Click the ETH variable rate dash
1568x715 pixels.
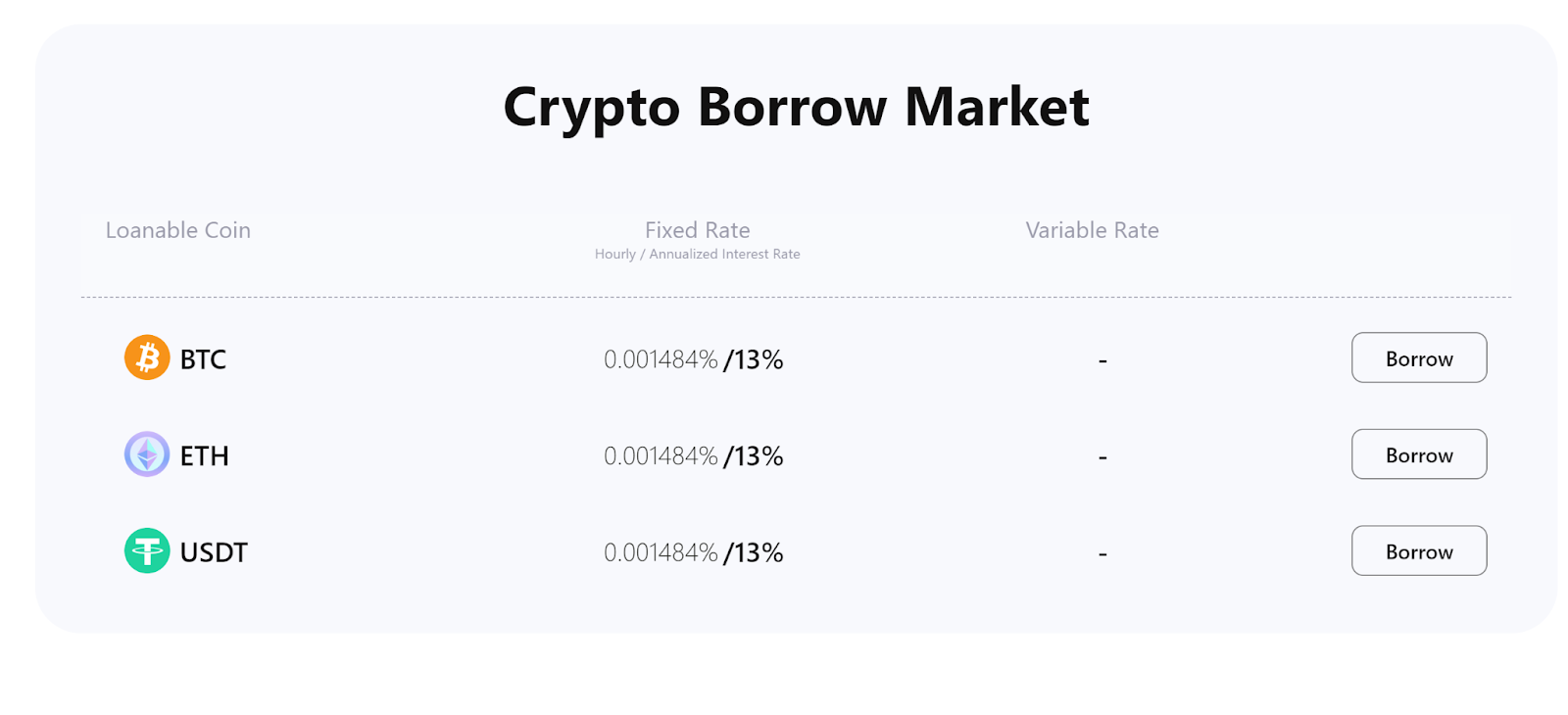click(1102, 457)
